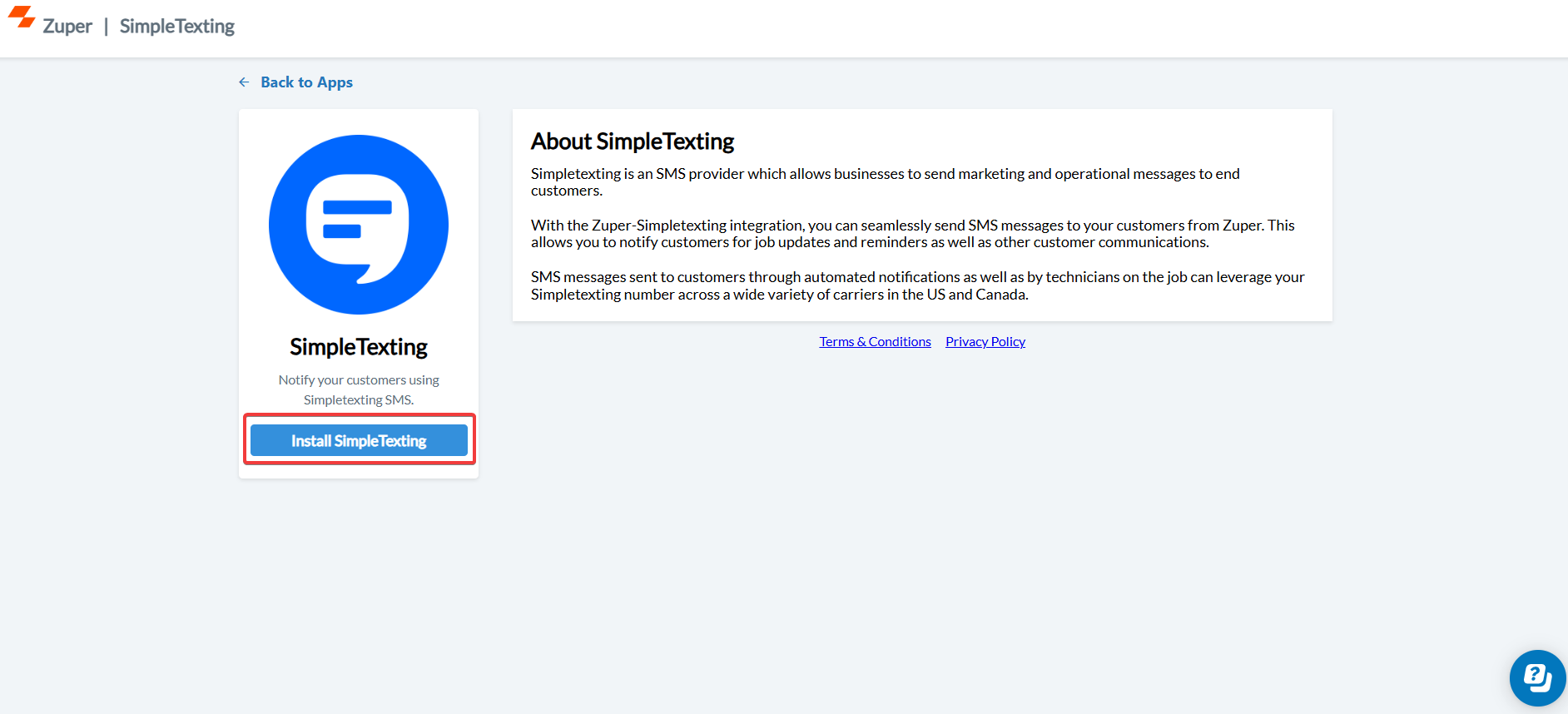Click the SimpleTexting app name under logo

pos(359,346)
